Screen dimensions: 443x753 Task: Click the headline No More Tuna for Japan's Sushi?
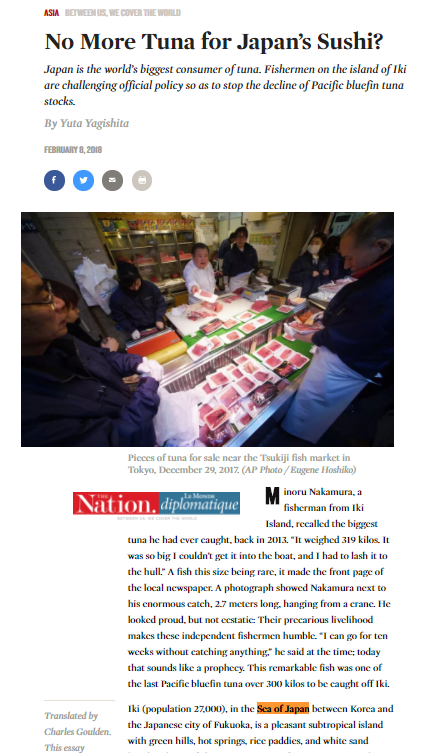tap(214, 41)
